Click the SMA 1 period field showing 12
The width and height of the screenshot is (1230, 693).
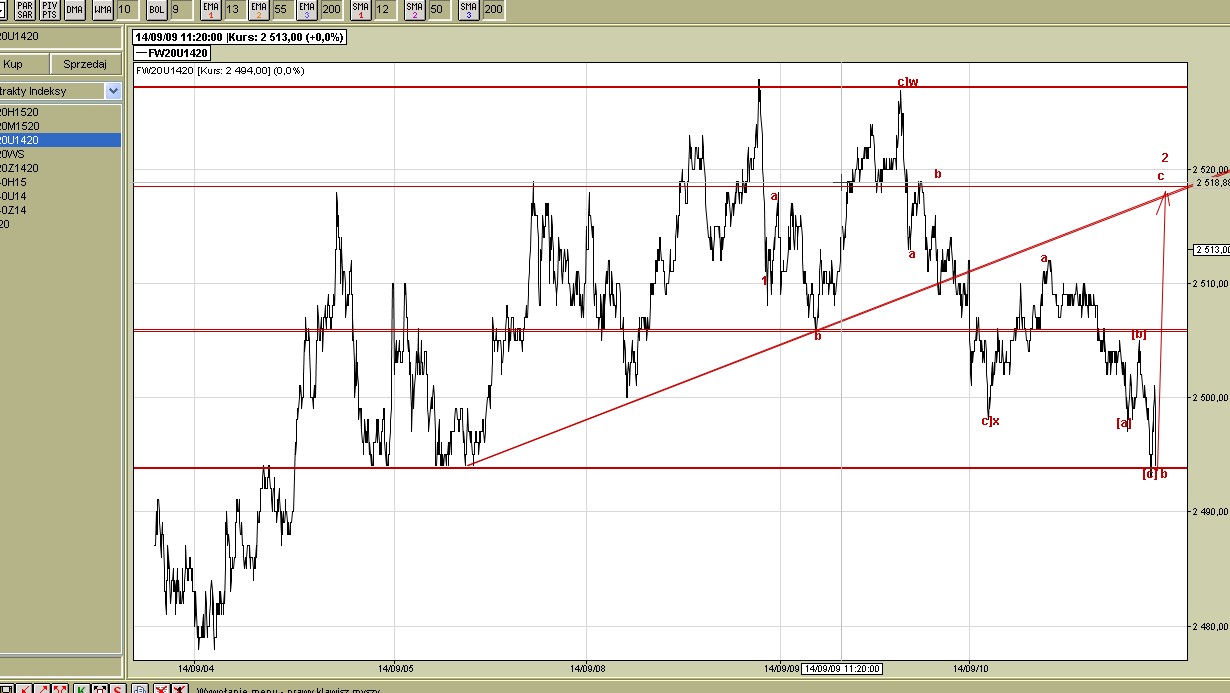click(384, 9)
